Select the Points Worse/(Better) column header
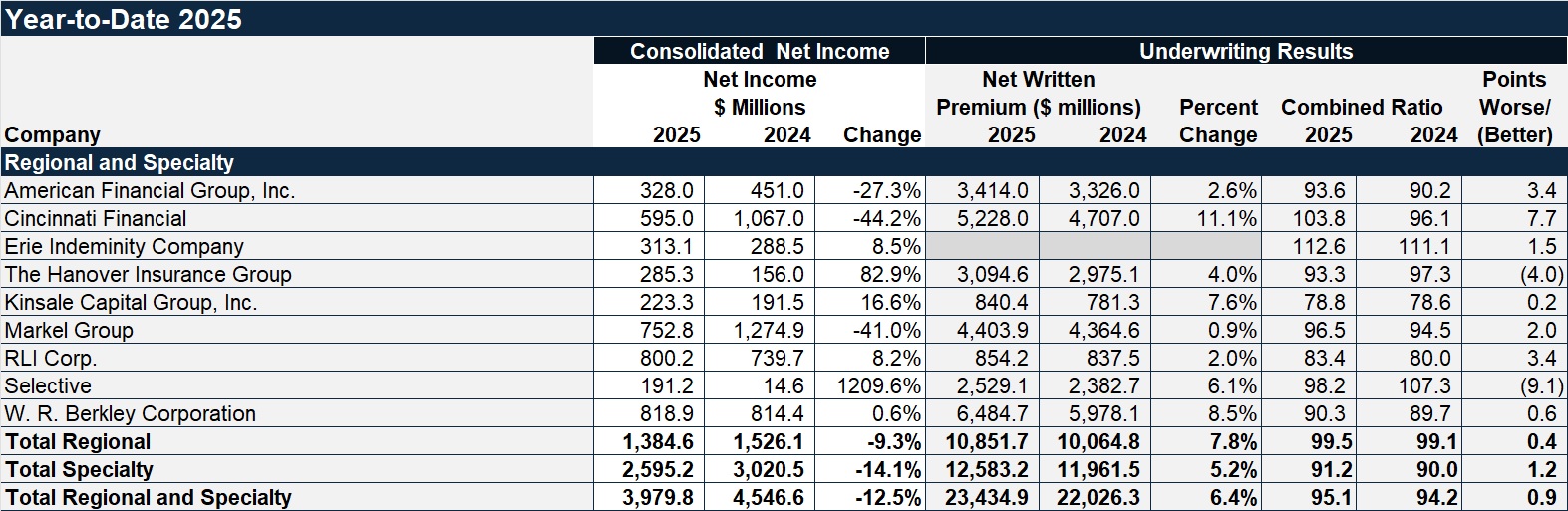Screen dimensions: 1568x511 [x=1514, y=107]
